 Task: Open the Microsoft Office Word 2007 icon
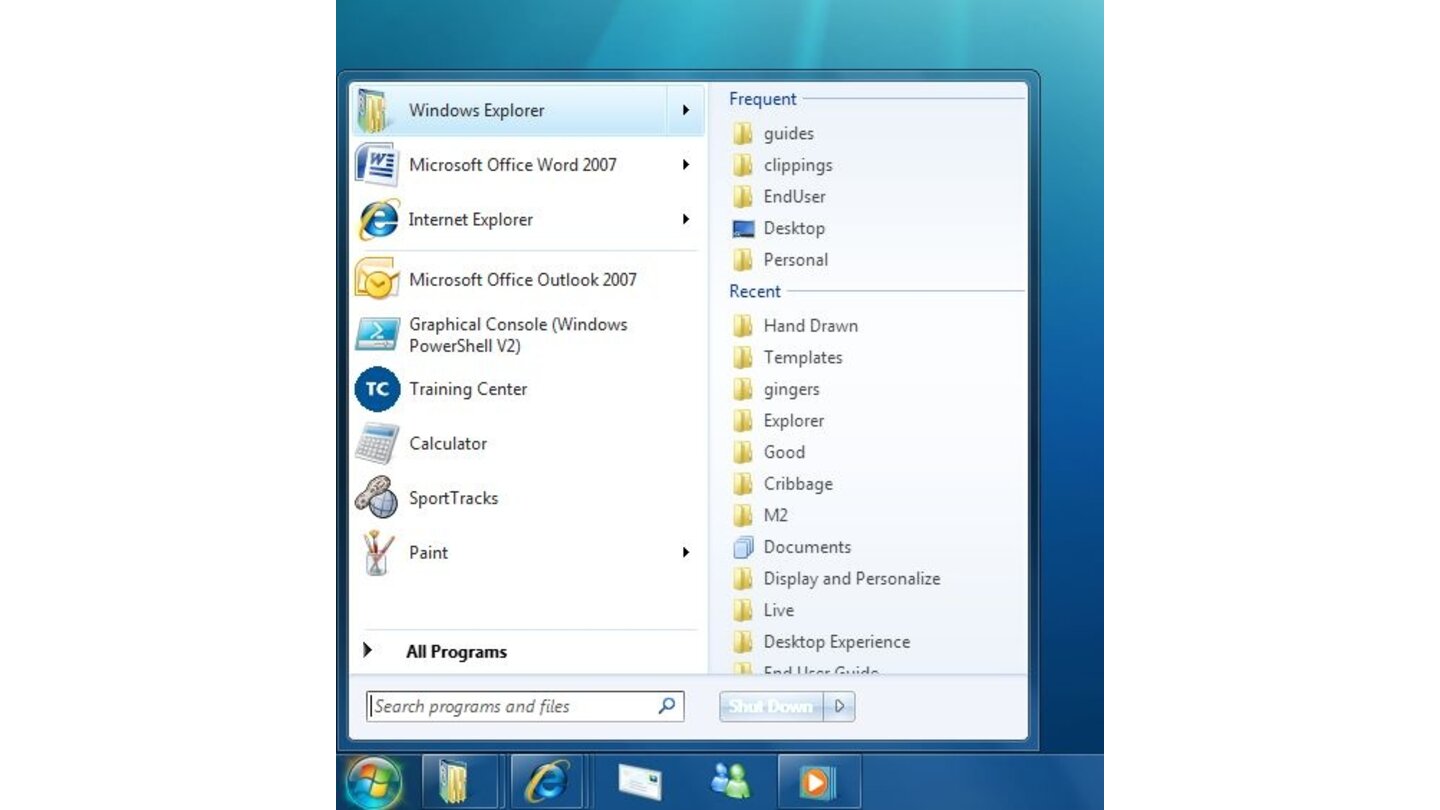coord(377,165)
